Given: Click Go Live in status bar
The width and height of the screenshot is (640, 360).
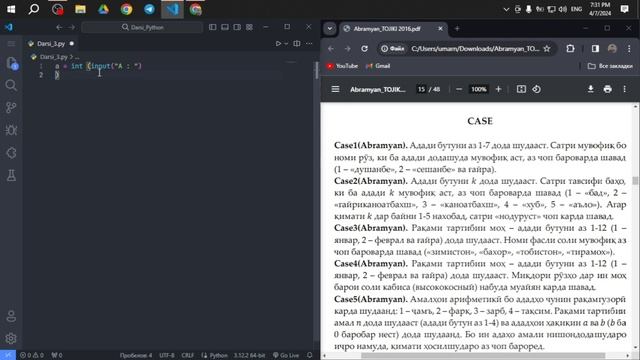Looking at the screenshot, I should click(x=286, y=355).
